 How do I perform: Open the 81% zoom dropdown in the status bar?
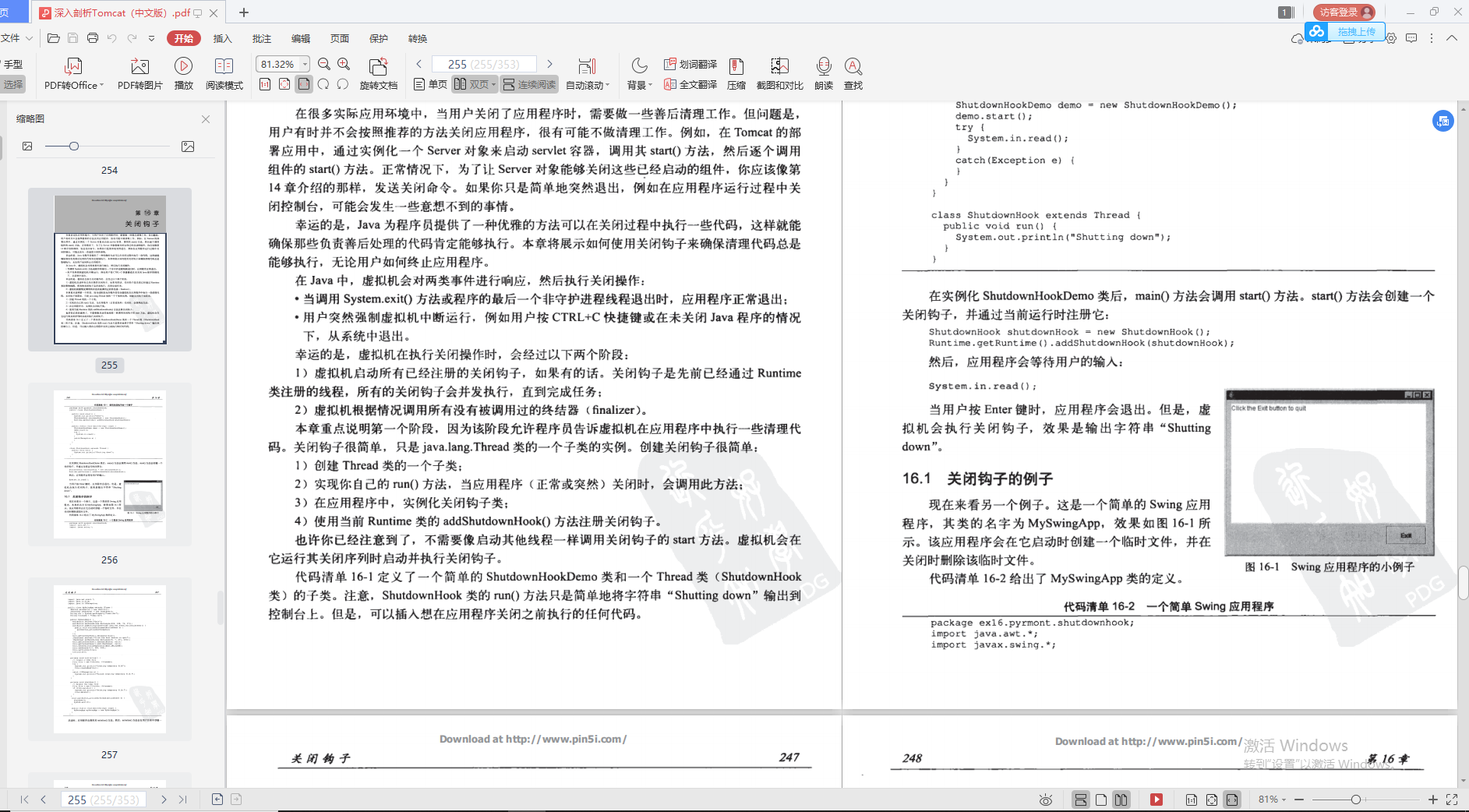pyautogui.click(x=1272, y=800)
